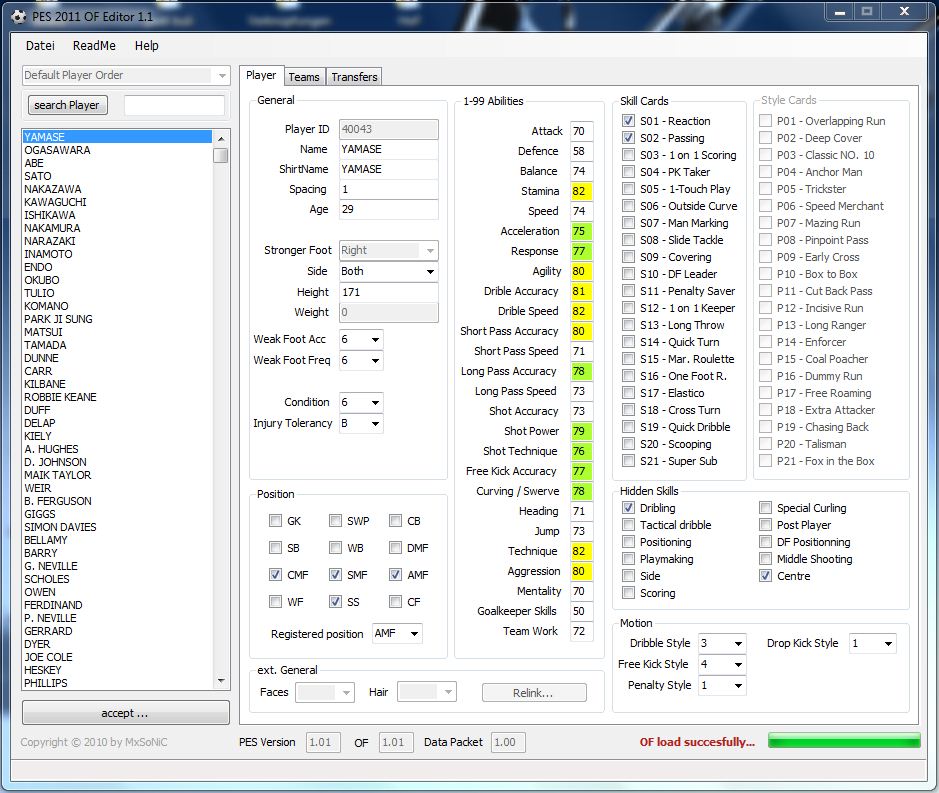Edit the Height field 171

pos(389,292)
